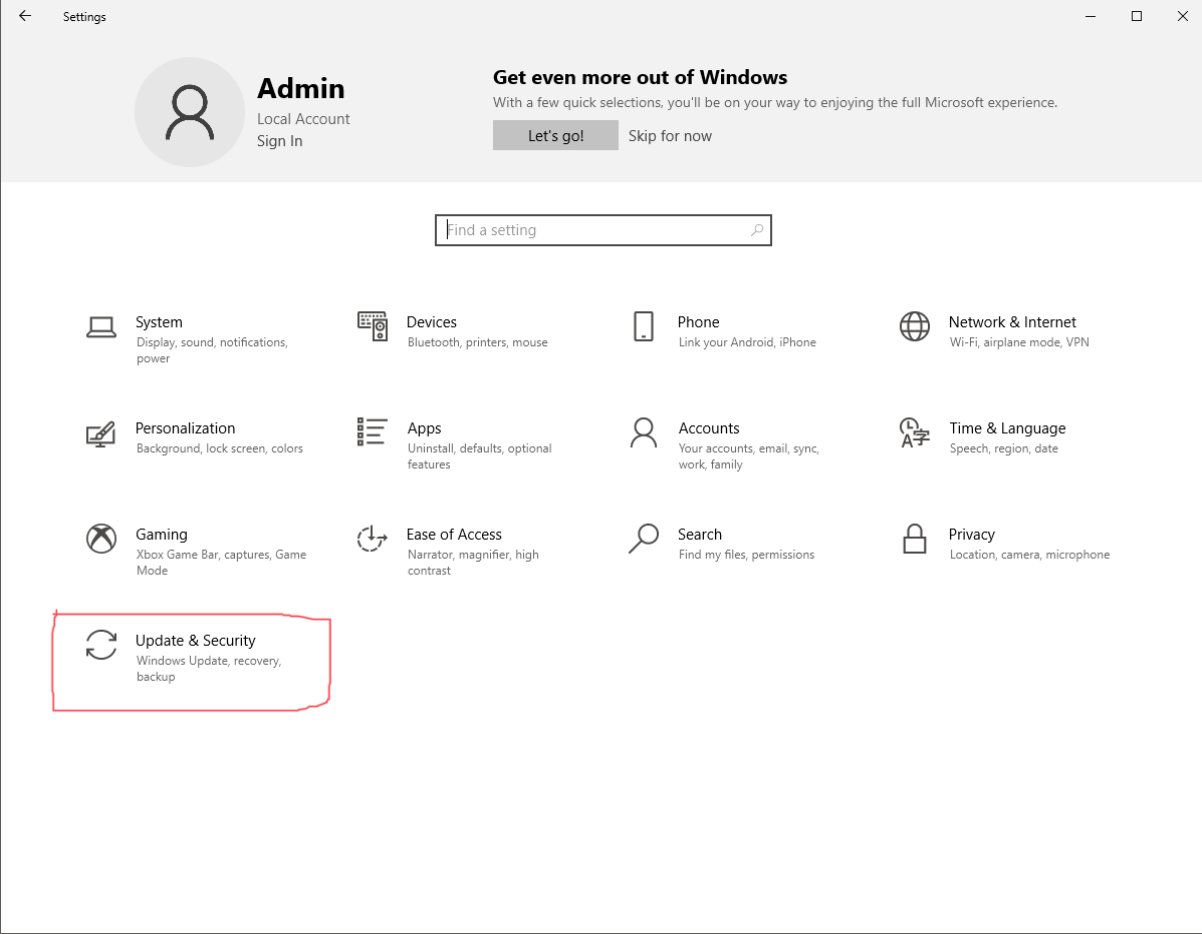Click the 'Get even more out of Windows' heading
Screen dimensions: 1202x934
tap(640, 77)
